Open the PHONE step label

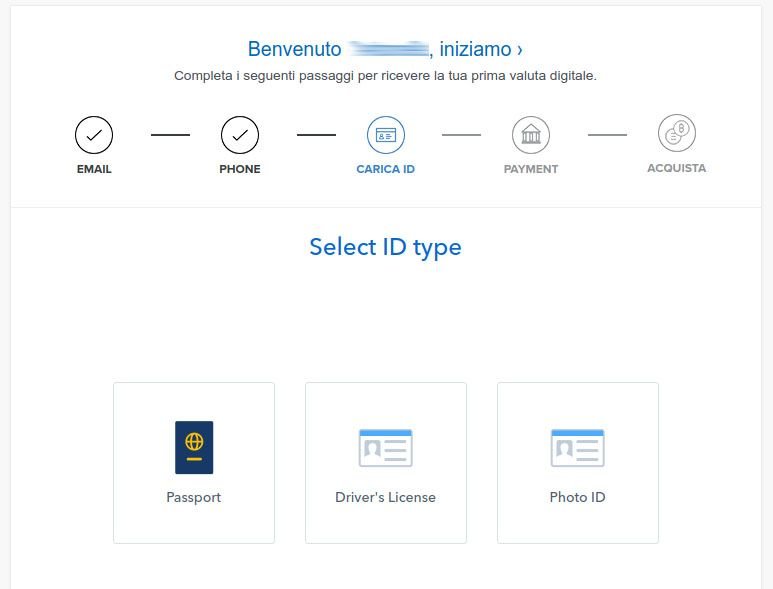[240, 169]
